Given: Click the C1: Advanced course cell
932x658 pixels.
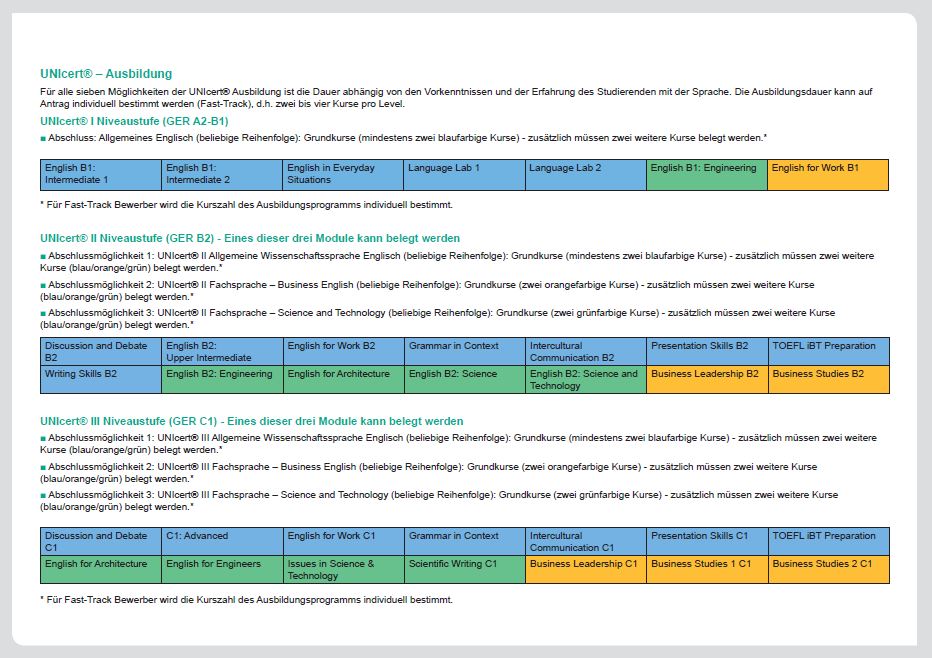Looking at the screenshot, I should tap(222, 541).
